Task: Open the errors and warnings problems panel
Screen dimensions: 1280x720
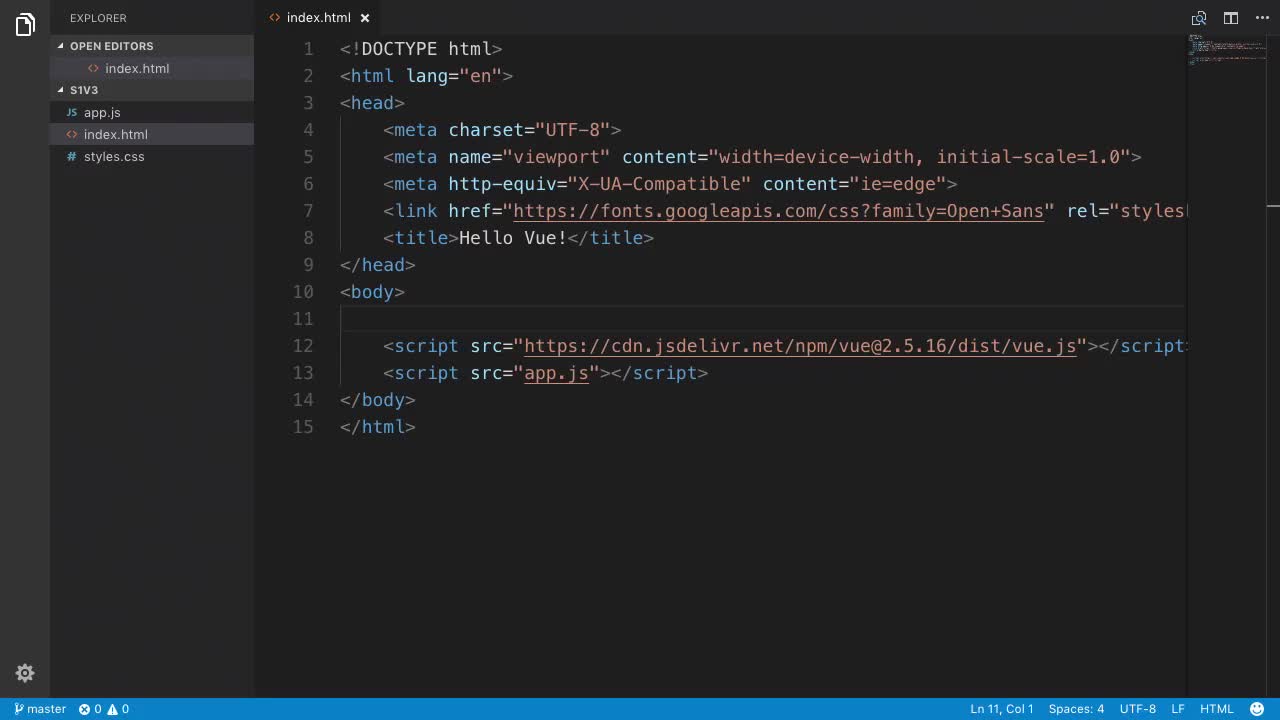Action: 104,709
